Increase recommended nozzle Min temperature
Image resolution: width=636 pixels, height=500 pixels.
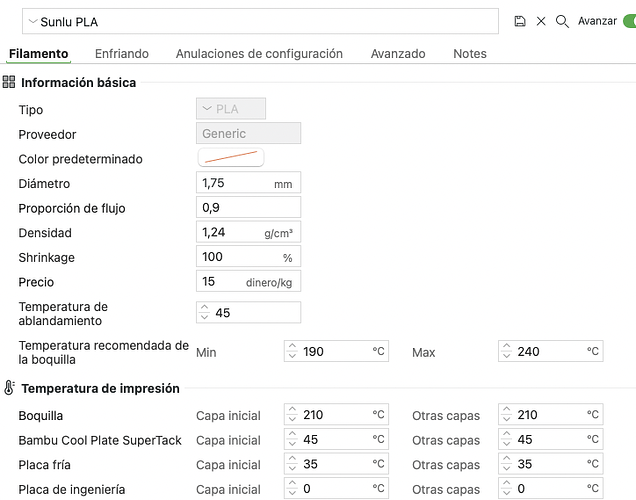click(292, 347)
